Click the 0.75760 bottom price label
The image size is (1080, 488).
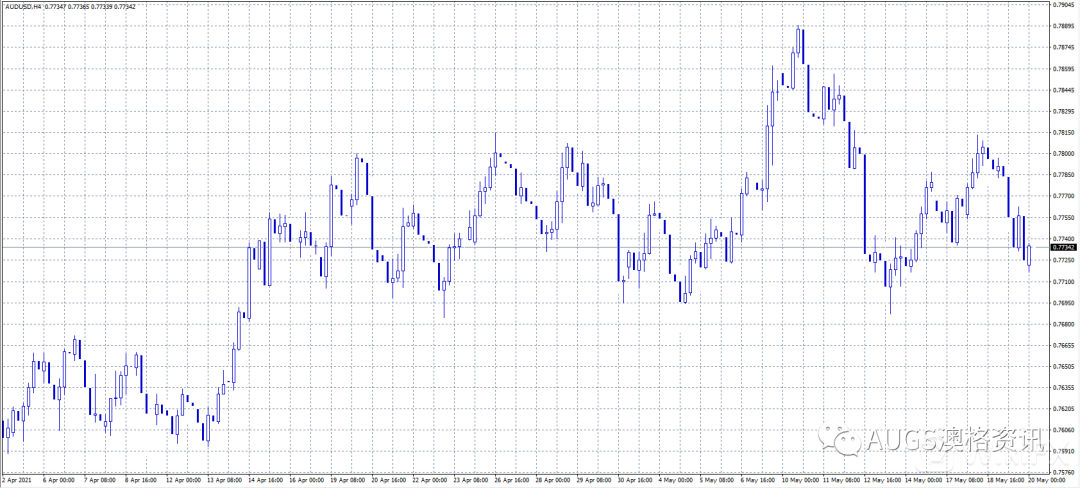[1064, 473]
